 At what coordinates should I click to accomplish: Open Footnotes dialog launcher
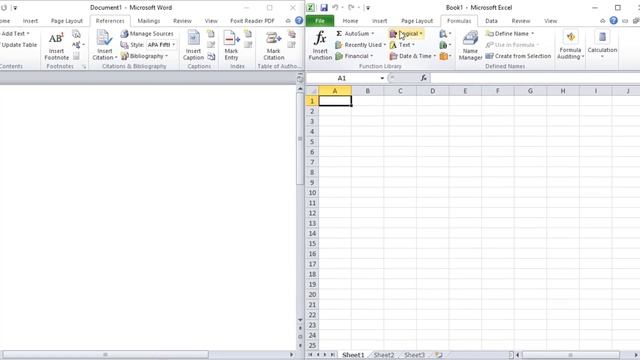point(84,67)
